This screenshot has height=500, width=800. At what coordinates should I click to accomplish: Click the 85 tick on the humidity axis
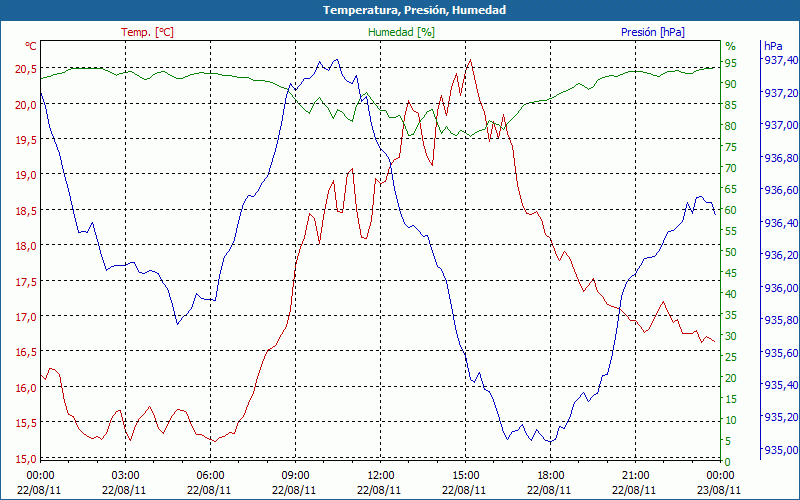click(731, 105)
